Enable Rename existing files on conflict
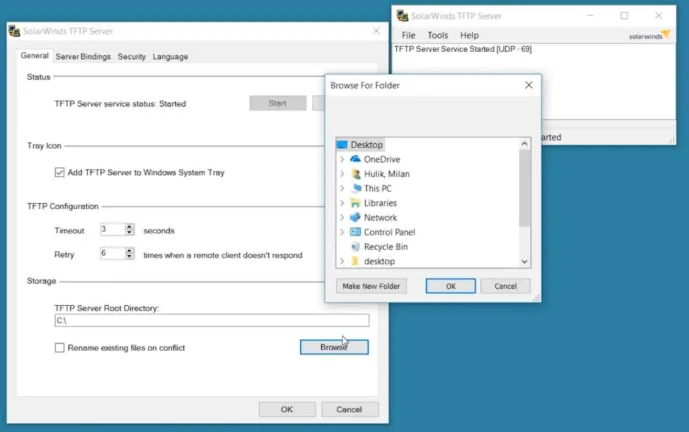The image size is (689, 432). tap(59, 348)
